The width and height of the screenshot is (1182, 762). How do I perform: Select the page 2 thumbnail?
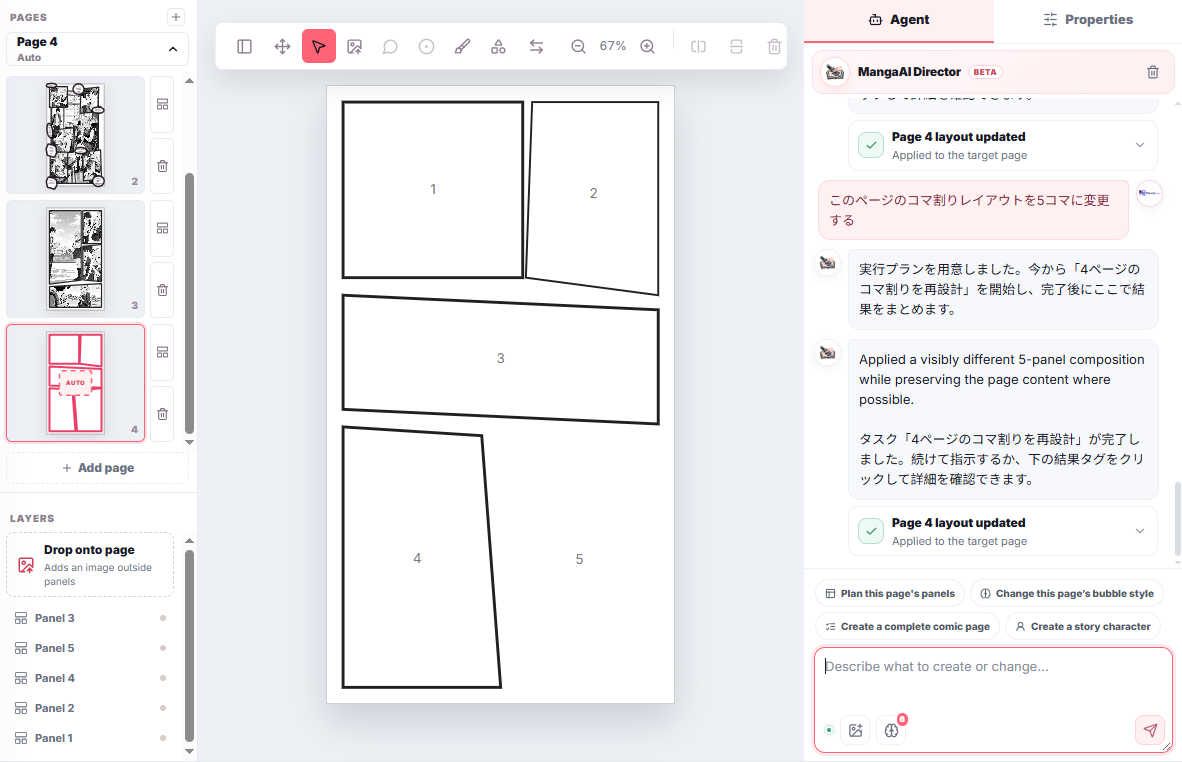(75, 135)
